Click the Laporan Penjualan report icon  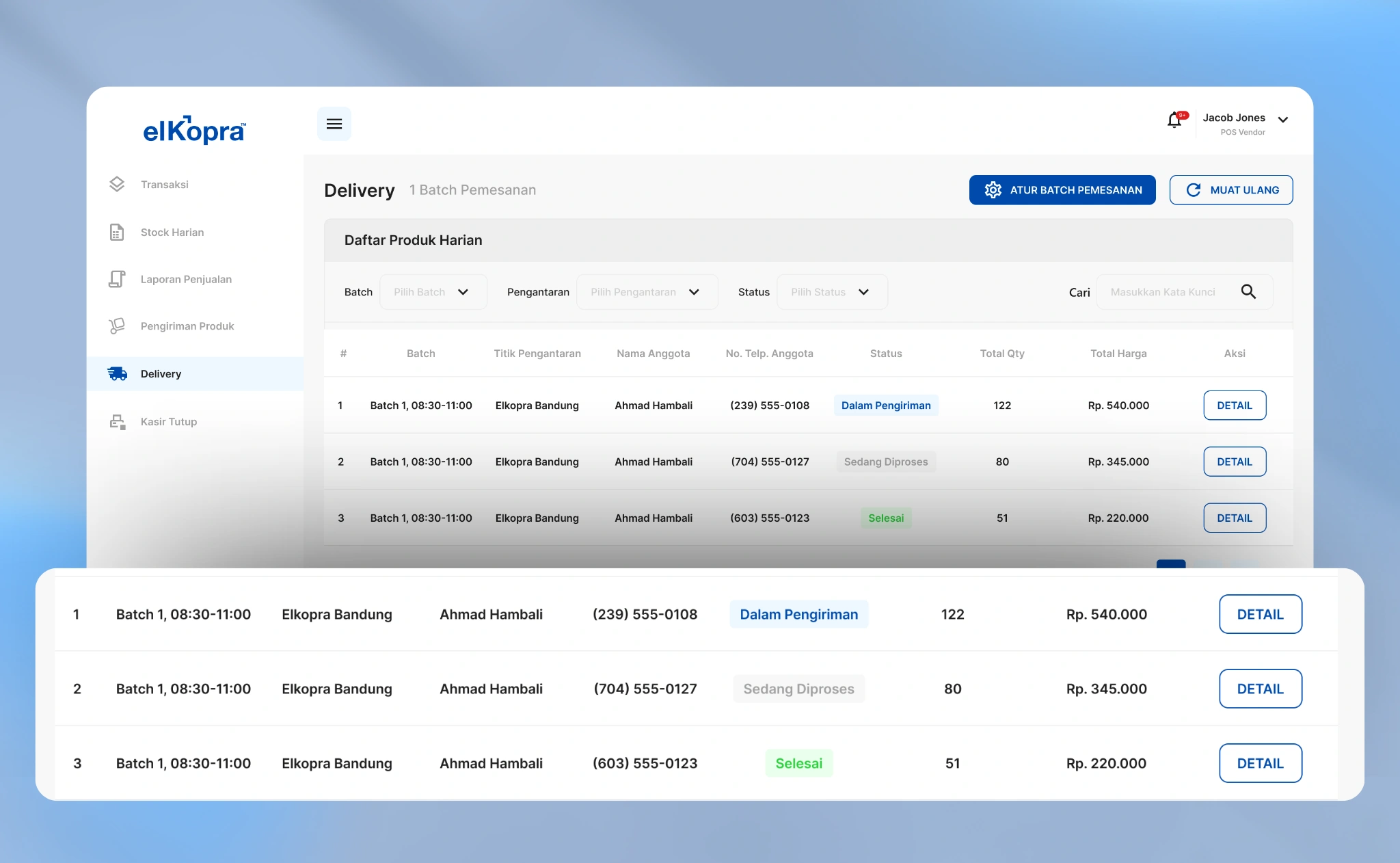(x=117, y=279)
